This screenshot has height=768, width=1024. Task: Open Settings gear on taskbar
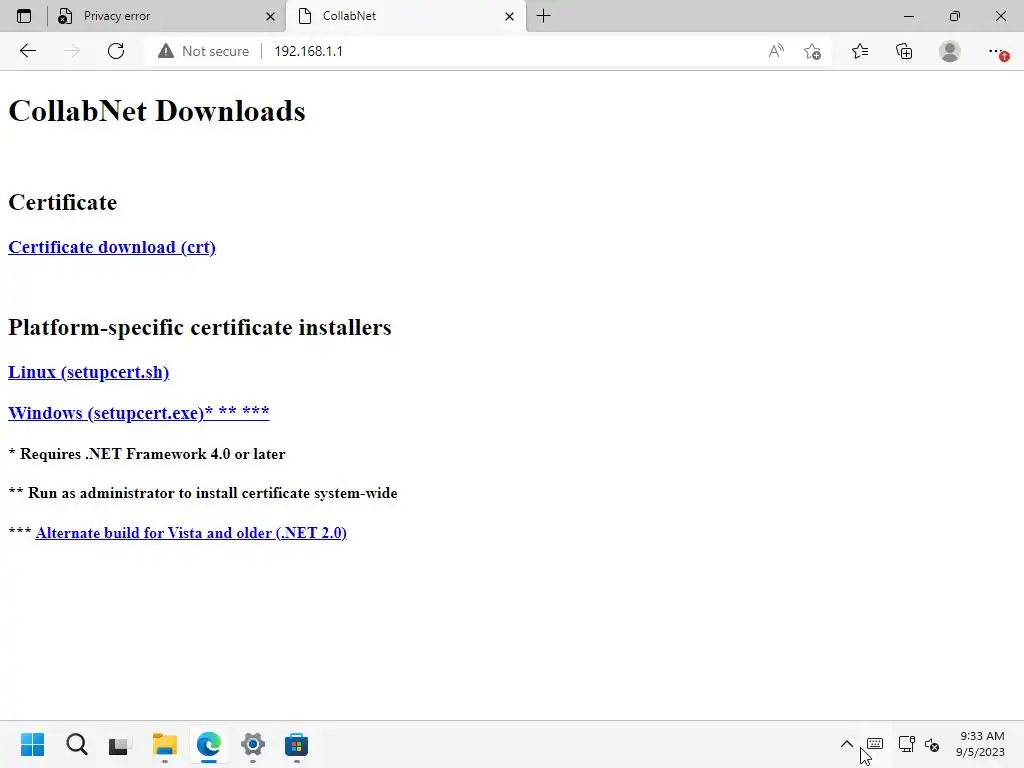point(253,744)
